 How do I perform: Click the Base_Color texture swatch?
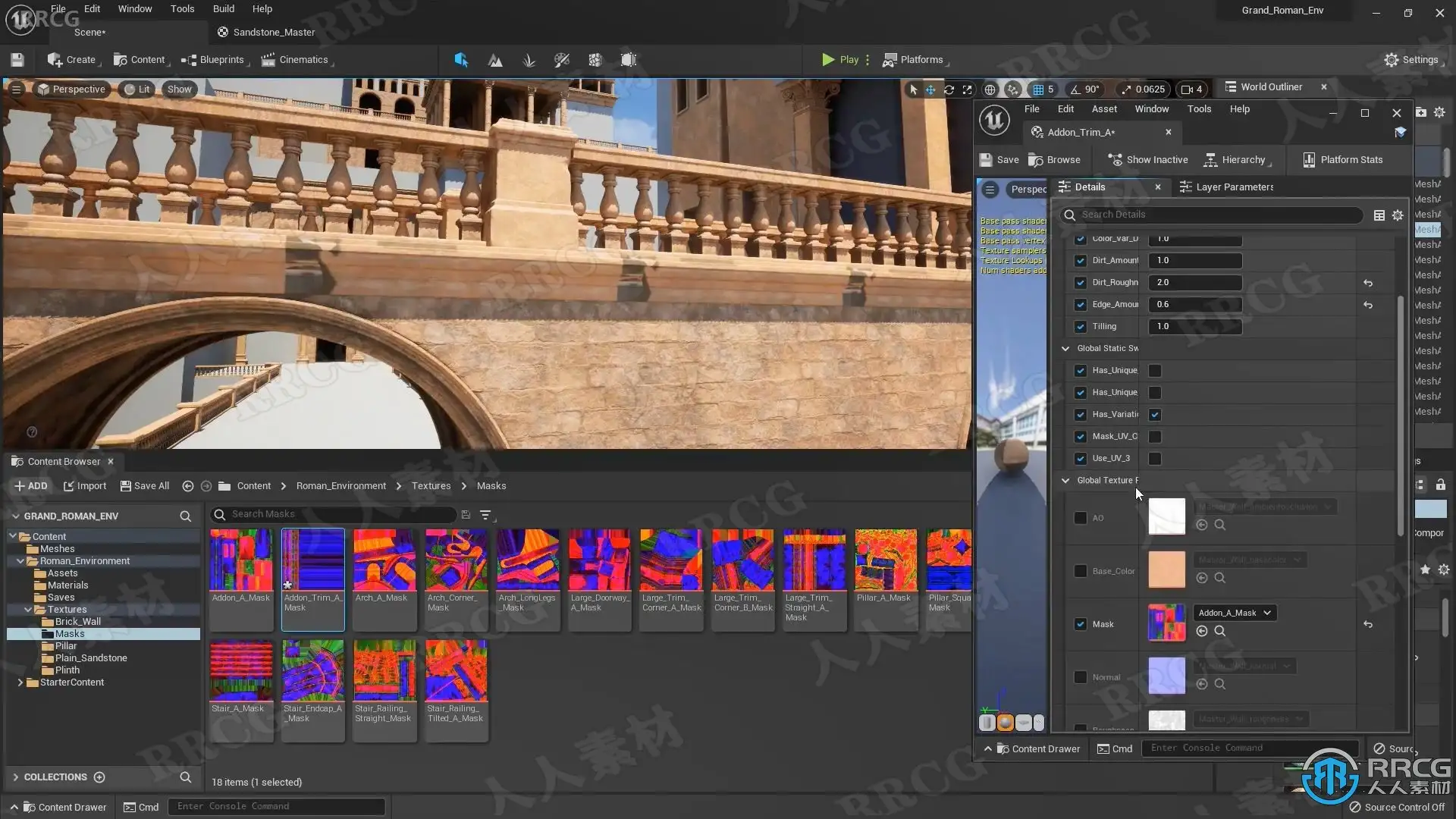pos(1166,570)
